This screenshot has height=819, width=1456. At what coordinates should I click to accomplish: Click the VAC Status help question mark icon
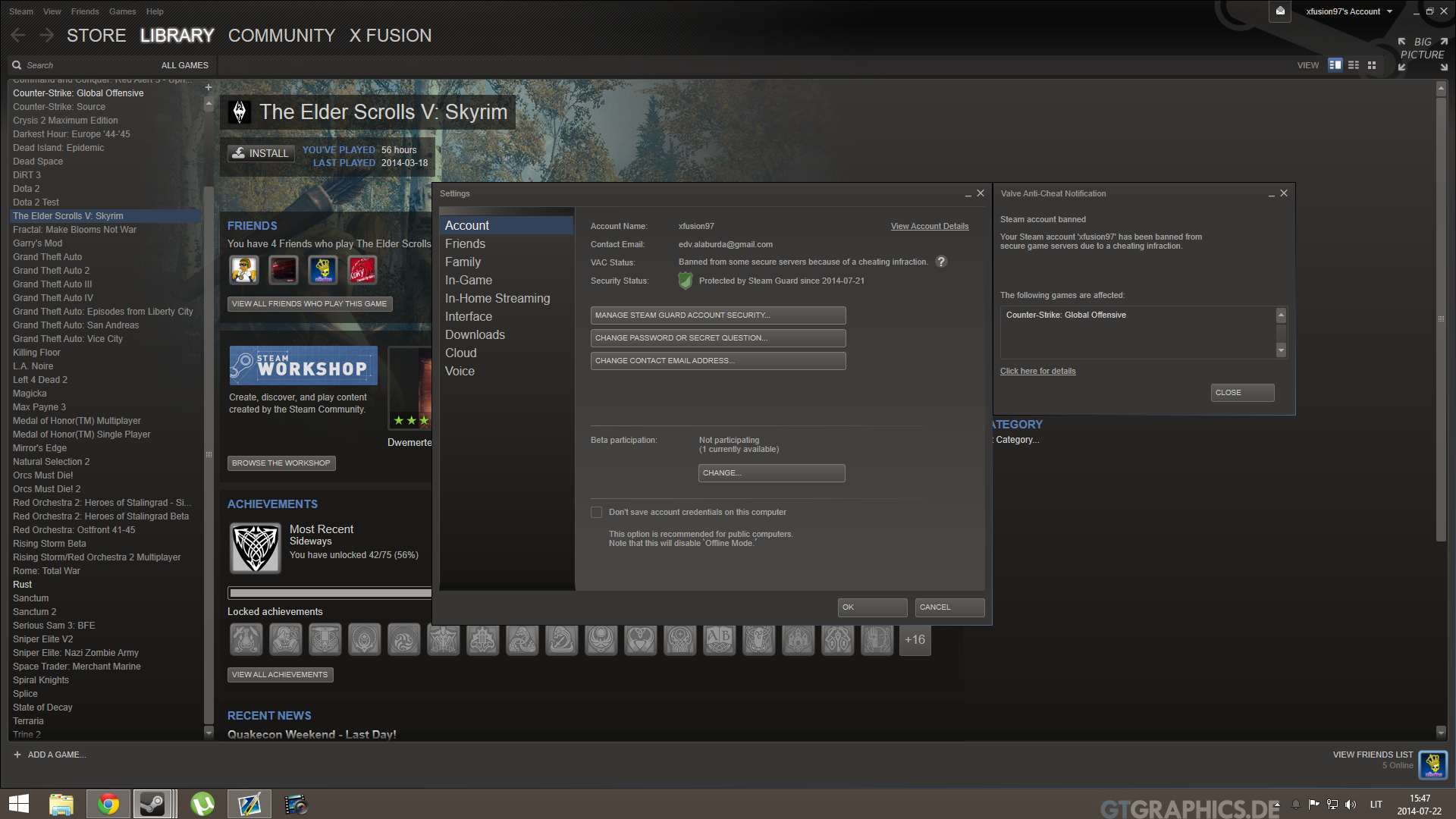tap(941, 262)
